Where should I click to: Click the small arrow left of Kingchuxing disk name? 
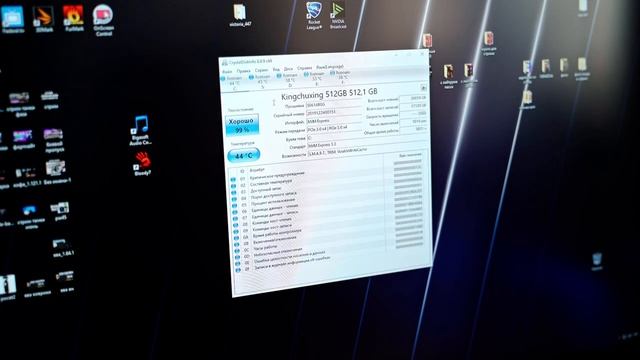point(274,103)
